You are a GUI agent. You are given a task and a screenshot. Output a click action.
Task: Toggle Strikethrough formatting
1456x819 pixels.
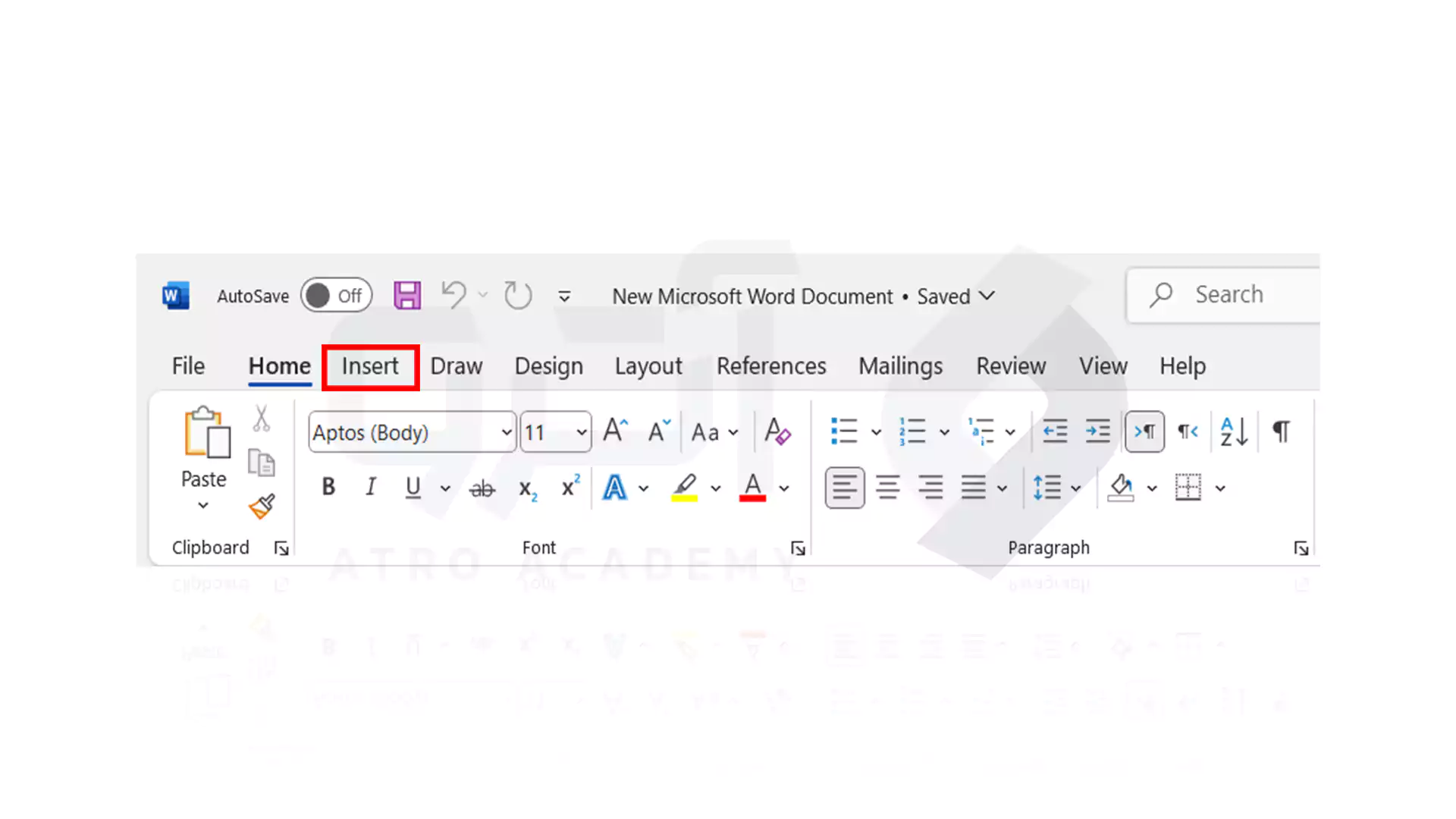pos(482,489)
